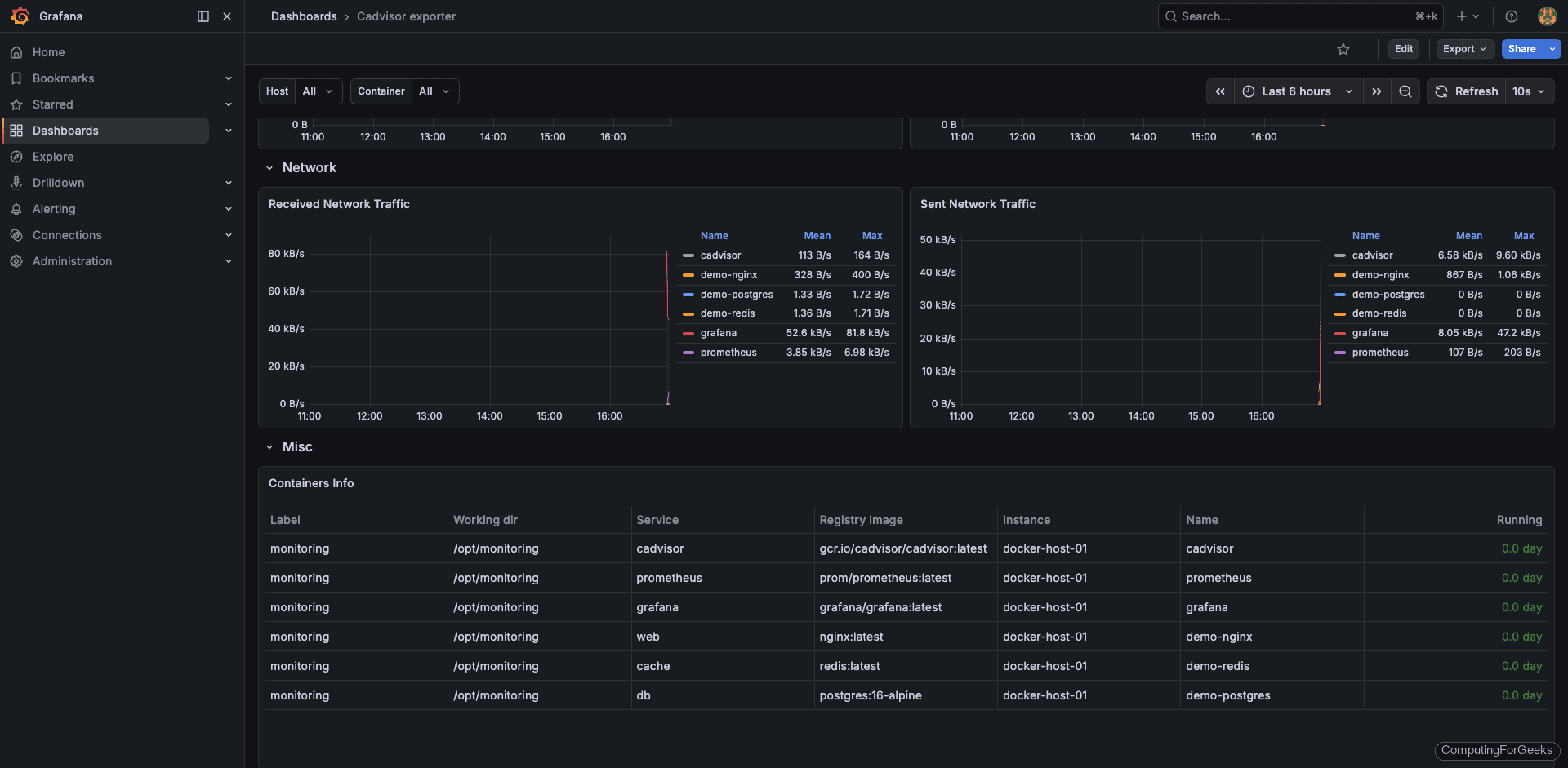This screenshot has height=768, width=1568.
Task: Click the Edit button
Action: point(1403,49)
